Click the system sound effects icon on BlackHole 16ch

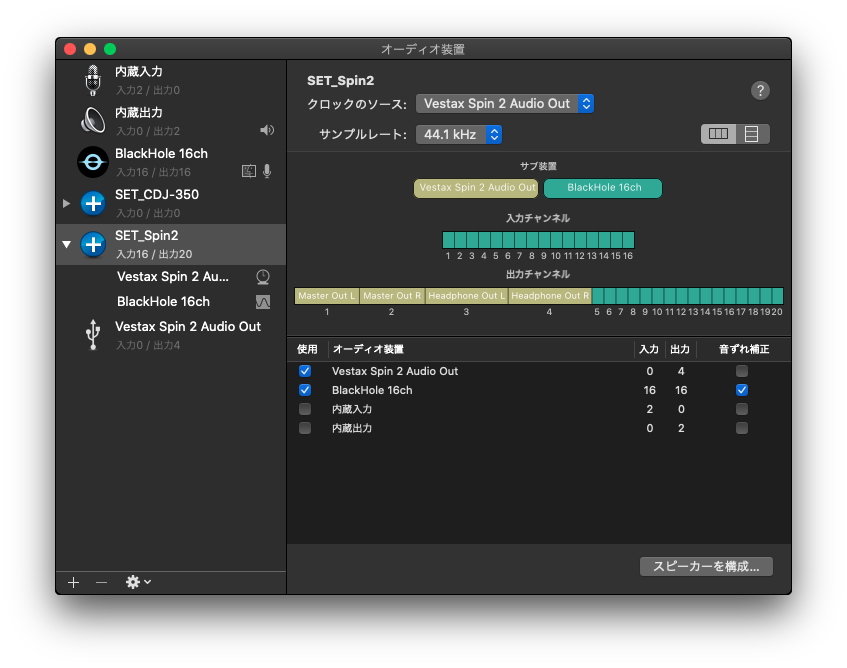248,171
